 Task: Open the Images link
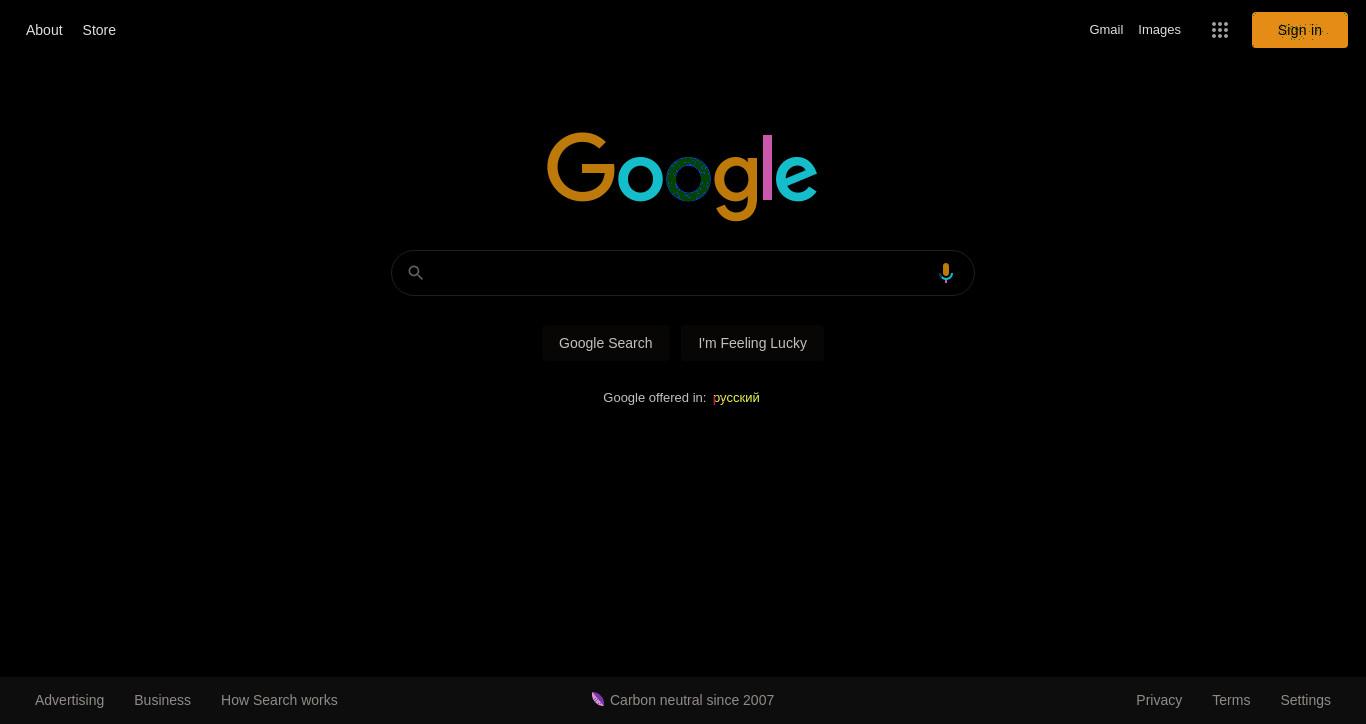point(1159,30)
